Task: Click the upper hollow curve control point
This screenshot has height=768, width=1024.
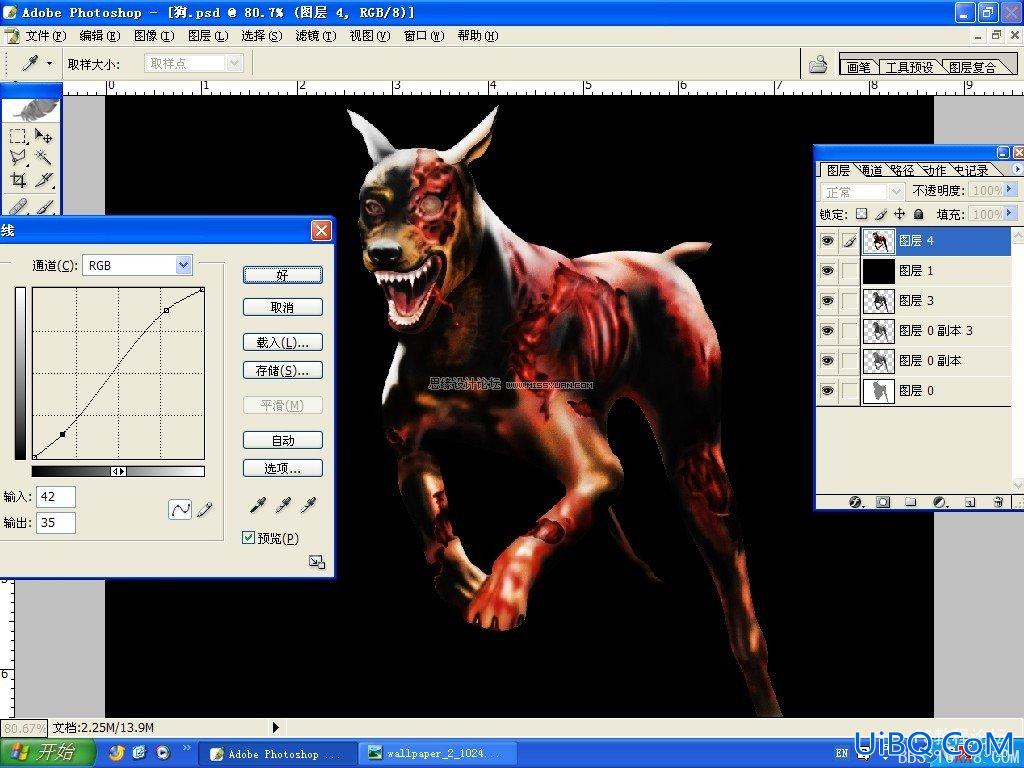Action: [x=167, y=310]
